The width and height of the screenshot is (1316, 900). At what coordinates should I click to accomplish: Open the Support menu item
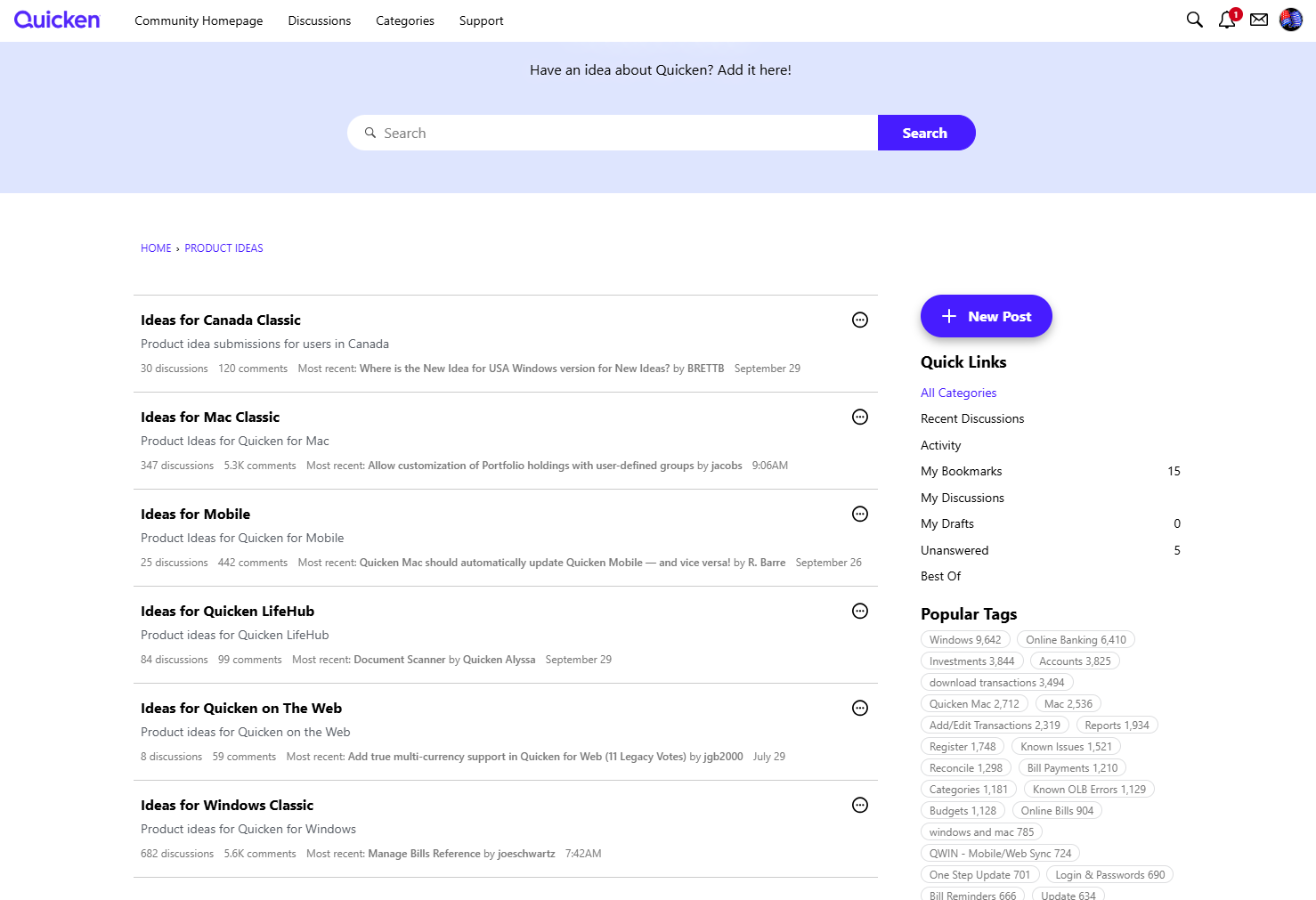[482, 20]
